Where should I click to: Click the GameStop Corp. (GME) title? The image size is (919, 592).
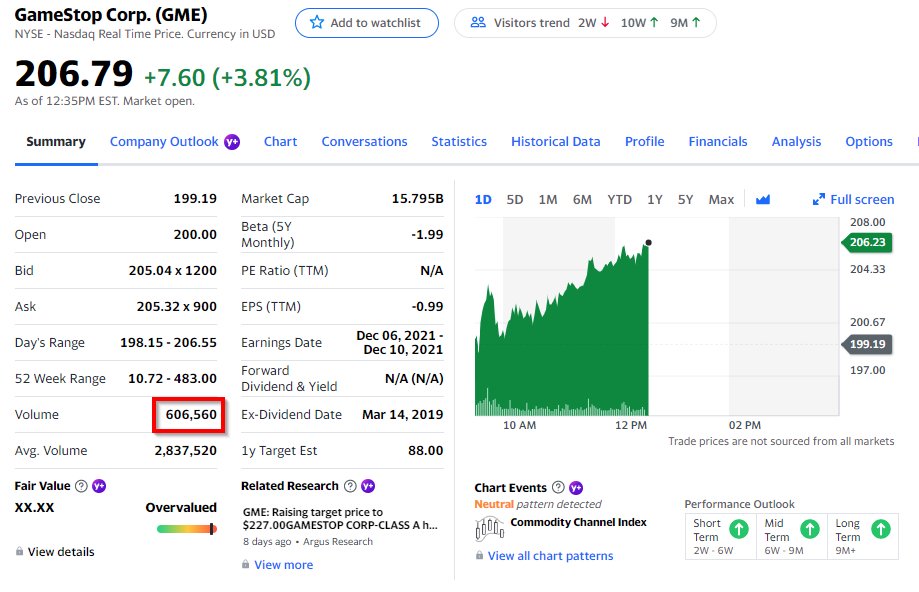click(x=111, y=14)
